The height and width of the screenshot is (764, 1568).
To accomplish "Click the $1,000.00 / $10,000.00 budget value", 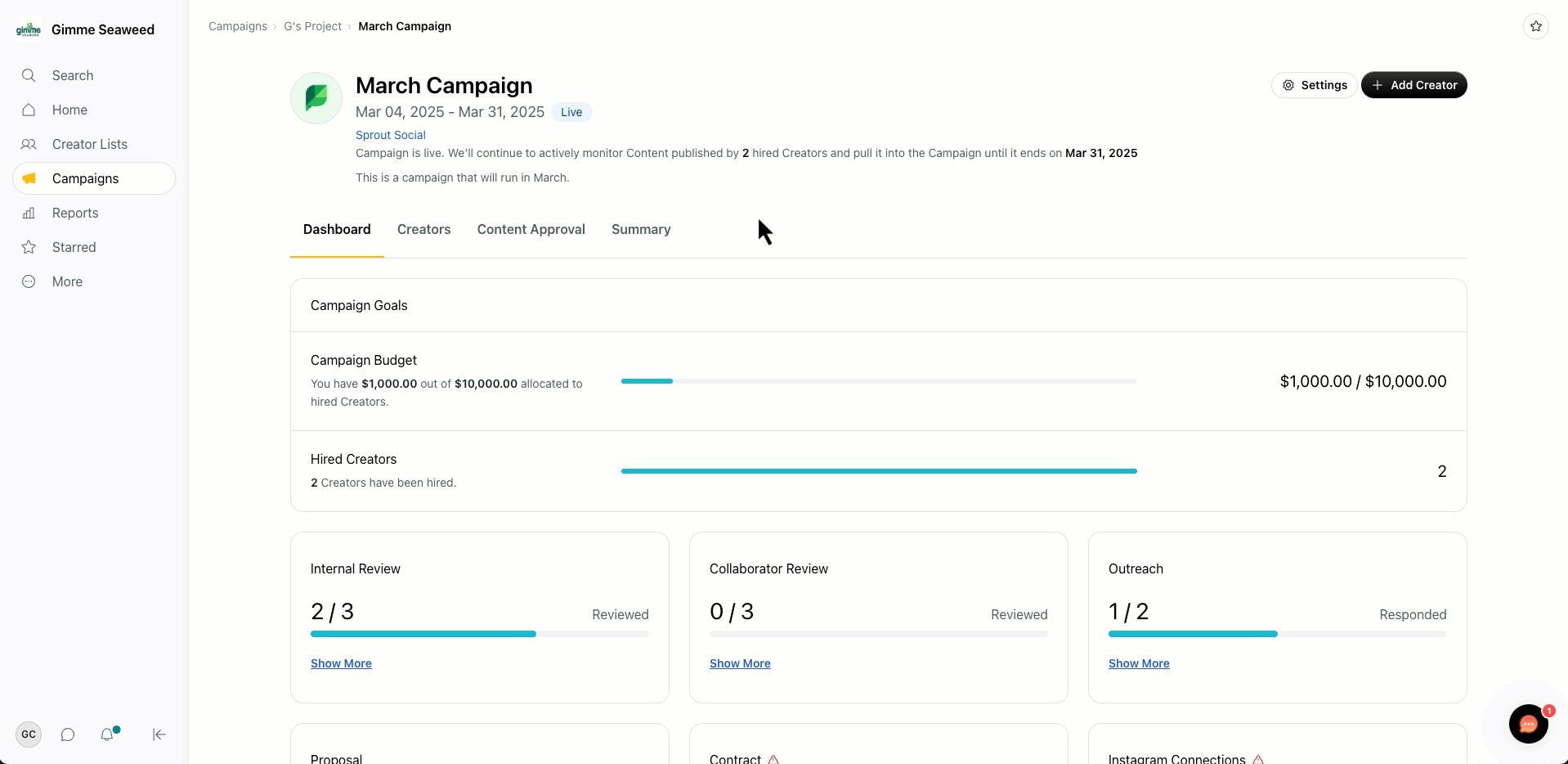I will (x=1363, y=381).
